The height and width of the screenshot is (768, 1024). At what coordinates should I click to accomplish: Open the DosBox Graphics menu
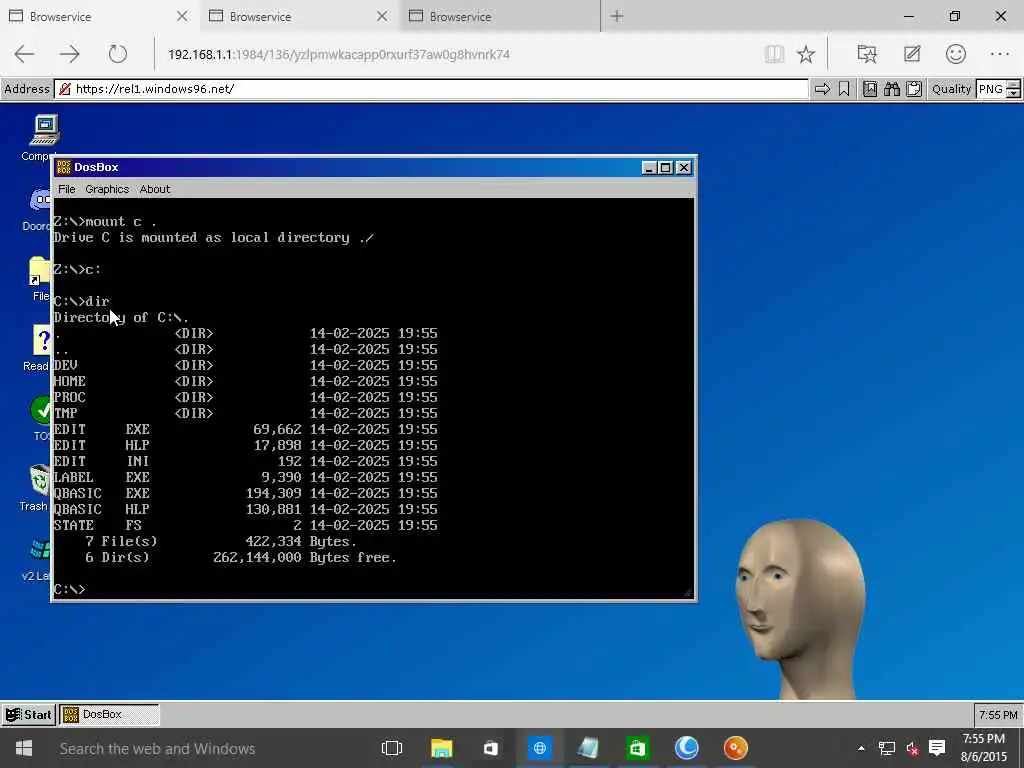(107, 189)
